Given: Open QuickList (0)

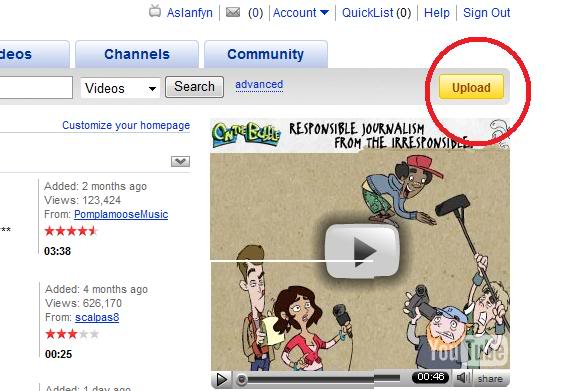Looking at the screenshot, I should 376,13.
